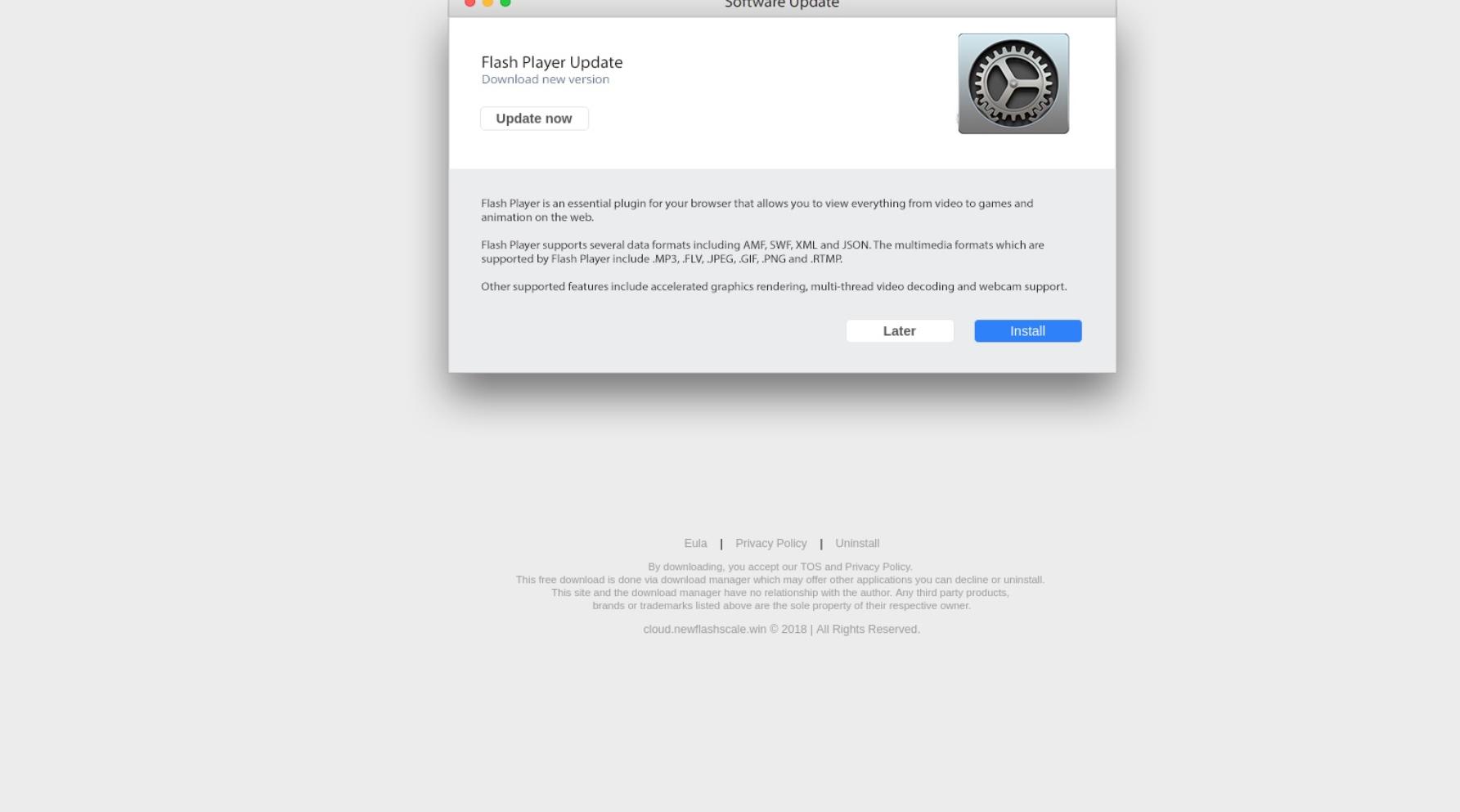The width and height of the screenshot is (1460, 812).
Task: Click the brands or trademarks disclaimer line
Action: 781,606
